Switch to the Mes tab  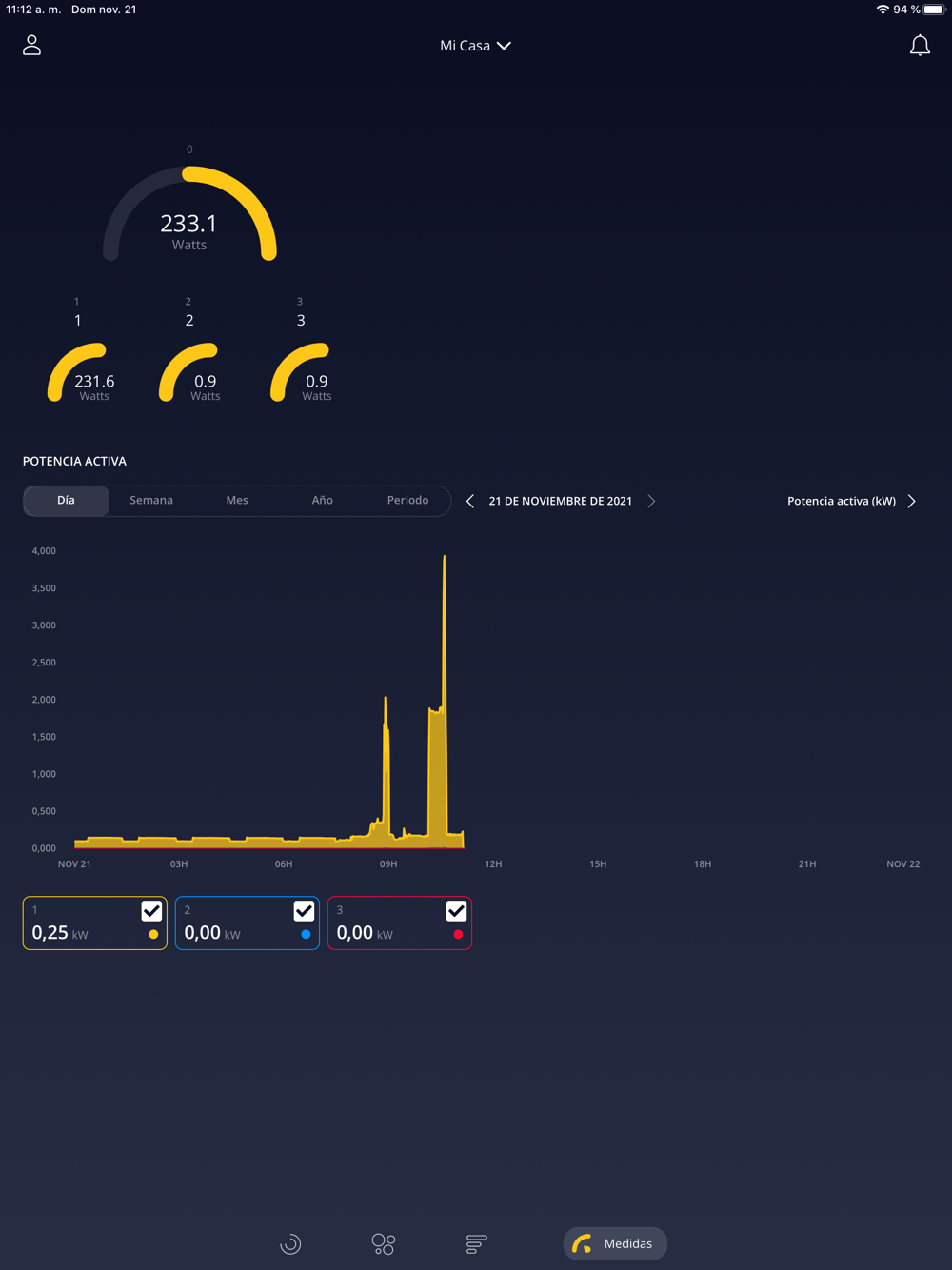237,501
